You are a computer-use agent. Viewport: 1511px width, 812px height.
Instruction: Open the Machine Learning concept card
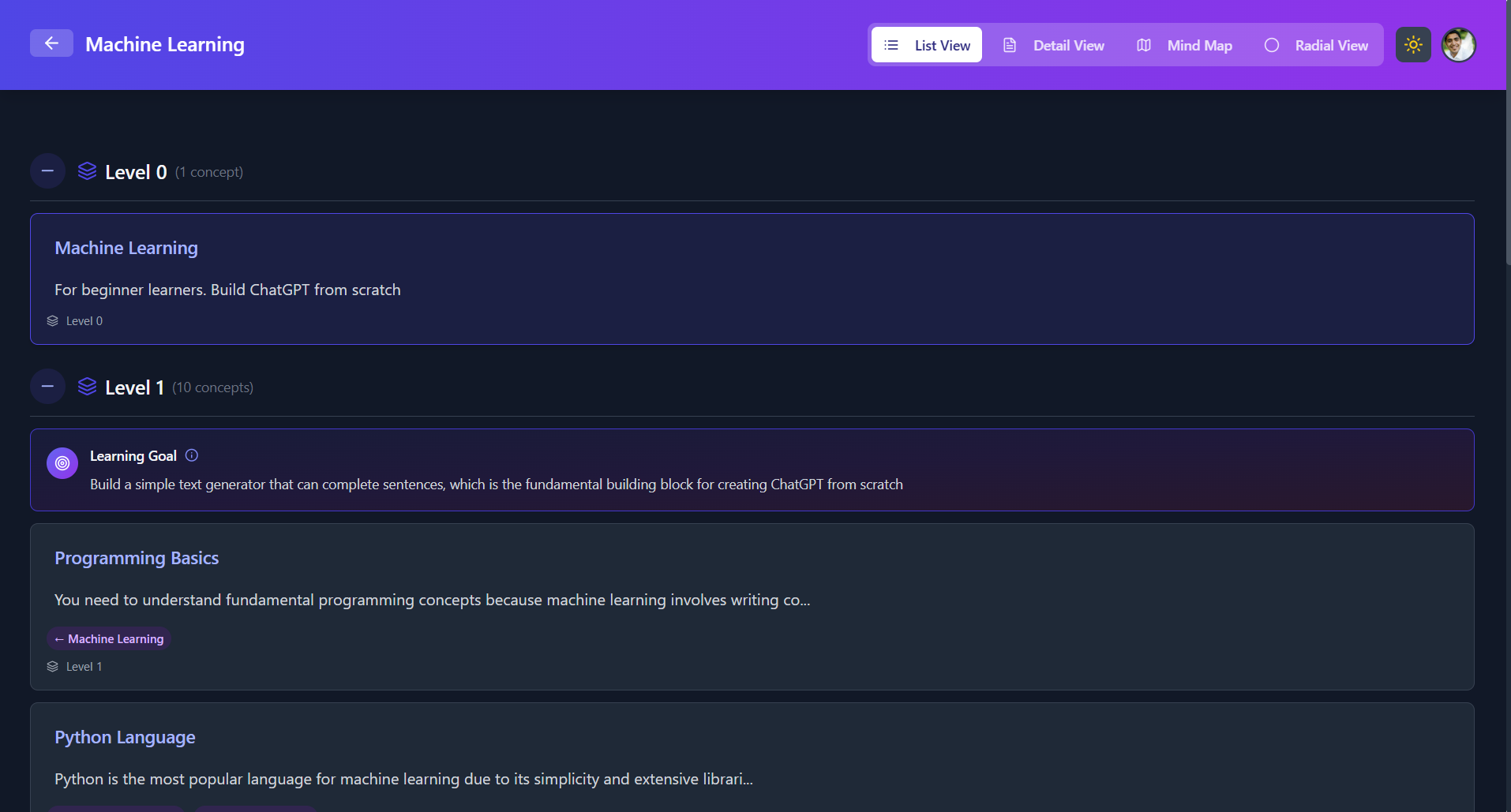(x=126, y=248)
